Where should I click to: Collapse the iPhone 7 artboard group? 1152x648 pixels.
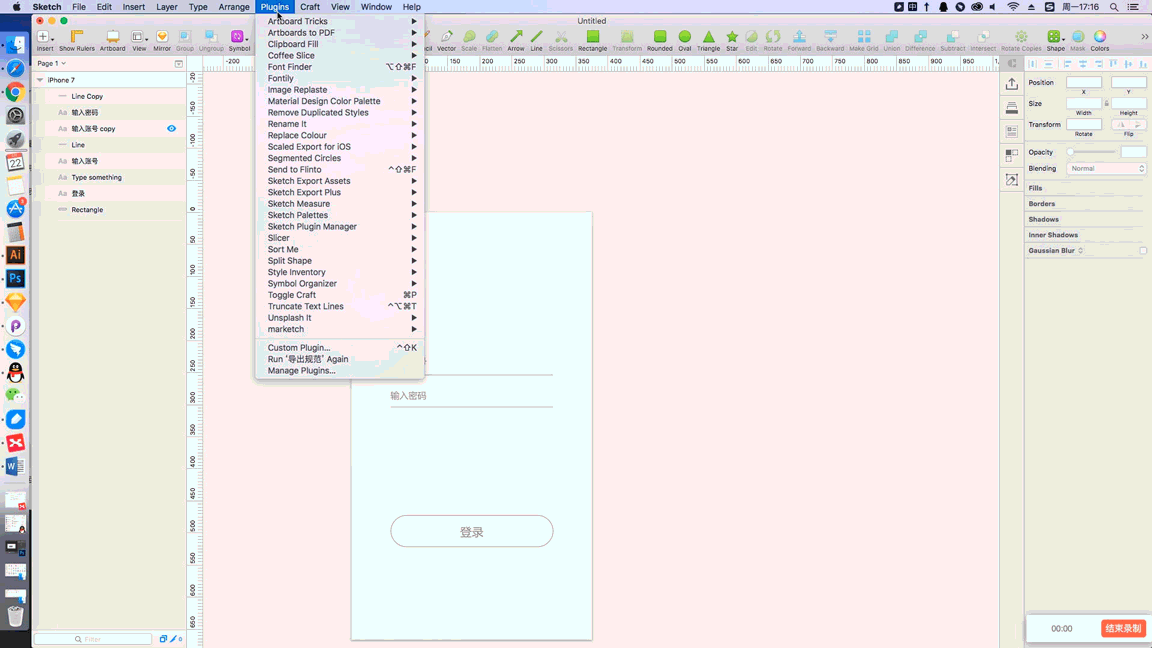[x=40, y=80]
